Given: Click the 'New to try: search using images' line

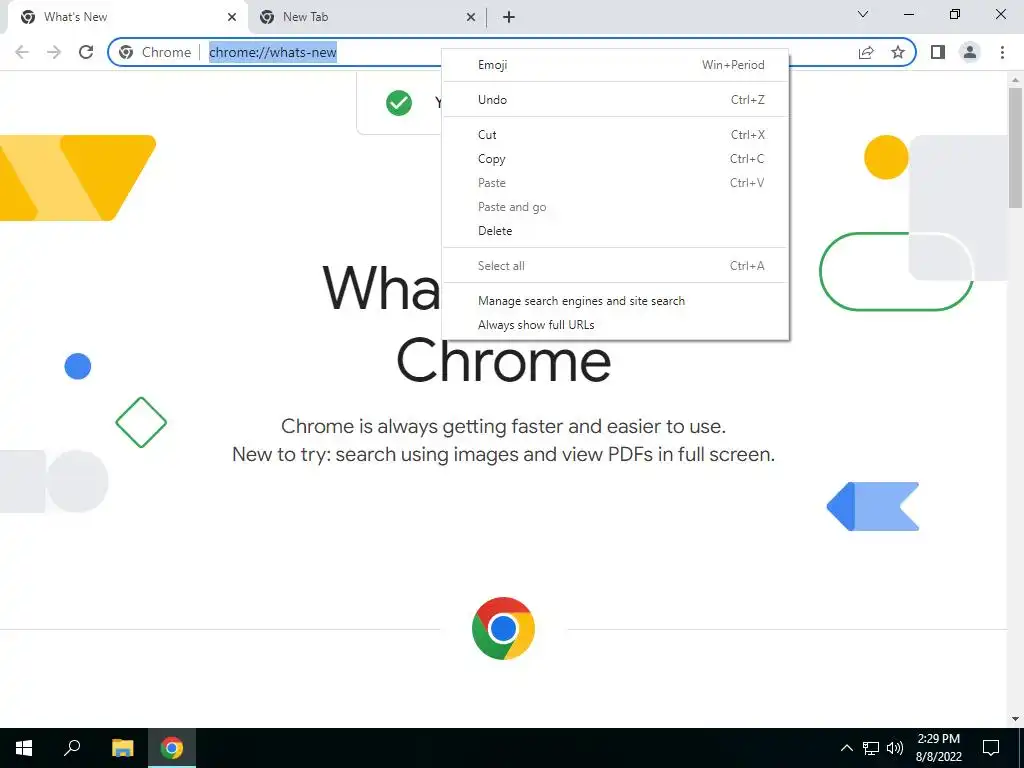Looking at the screenshot, I should pos(504,455).
